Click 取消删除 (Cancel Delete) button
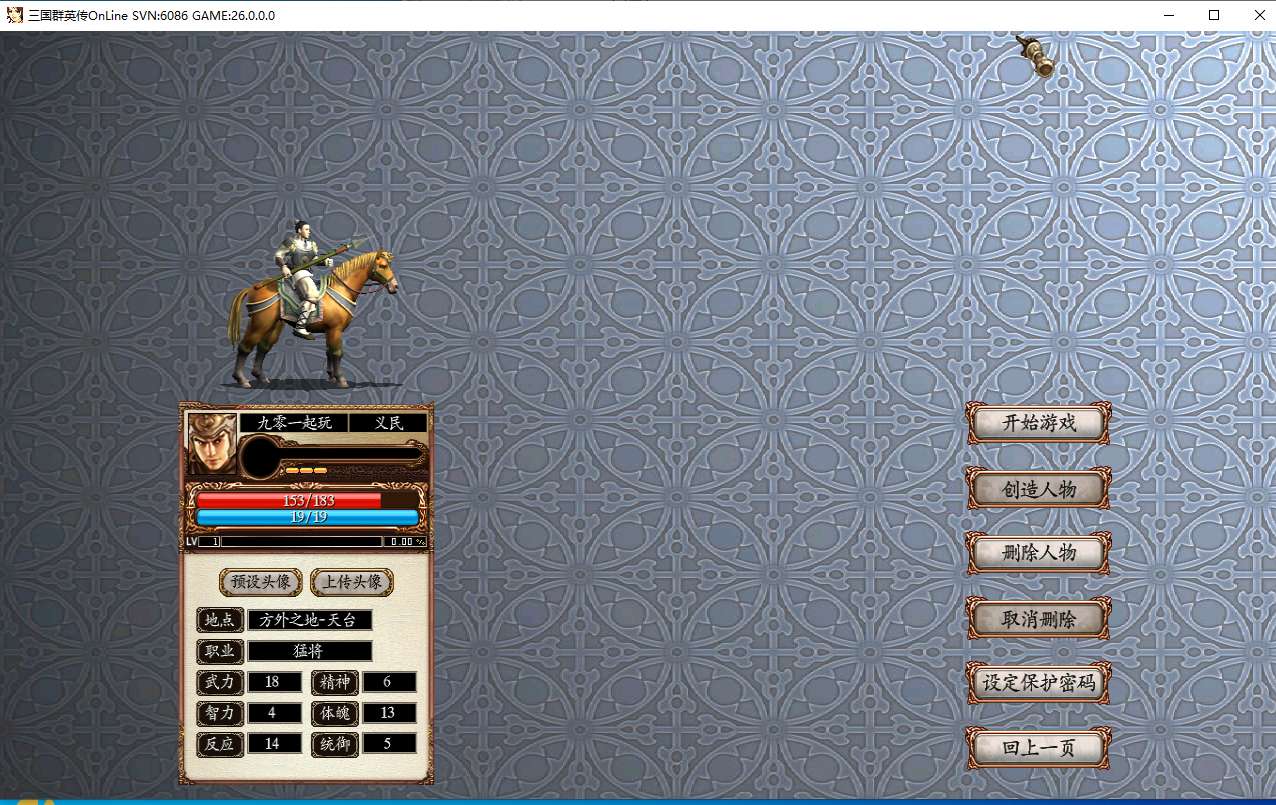 pos(1038,619)
